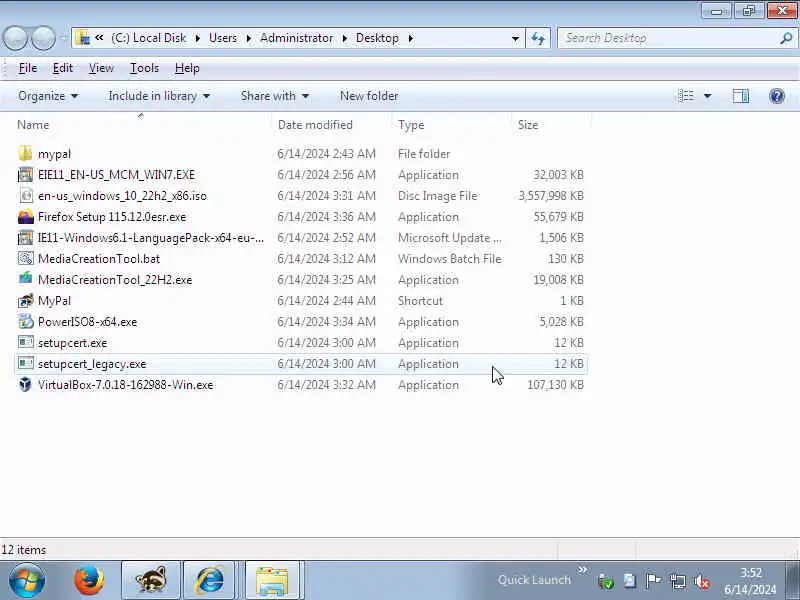Open the File menu
800x600 pixels.
[x=28, y=68]
